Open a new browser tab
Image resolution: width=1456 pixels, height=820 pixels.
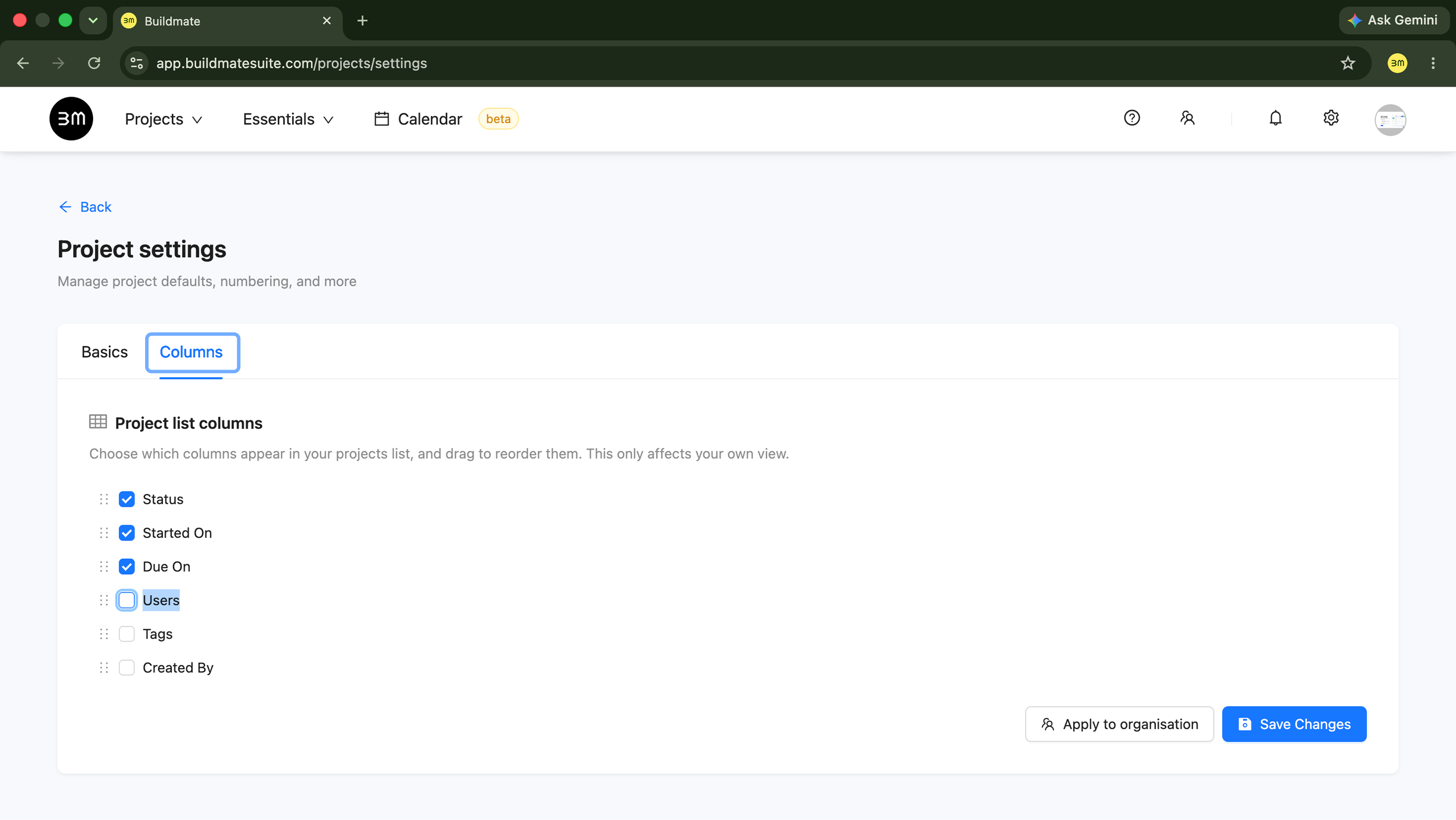click(x=363, y=21)
